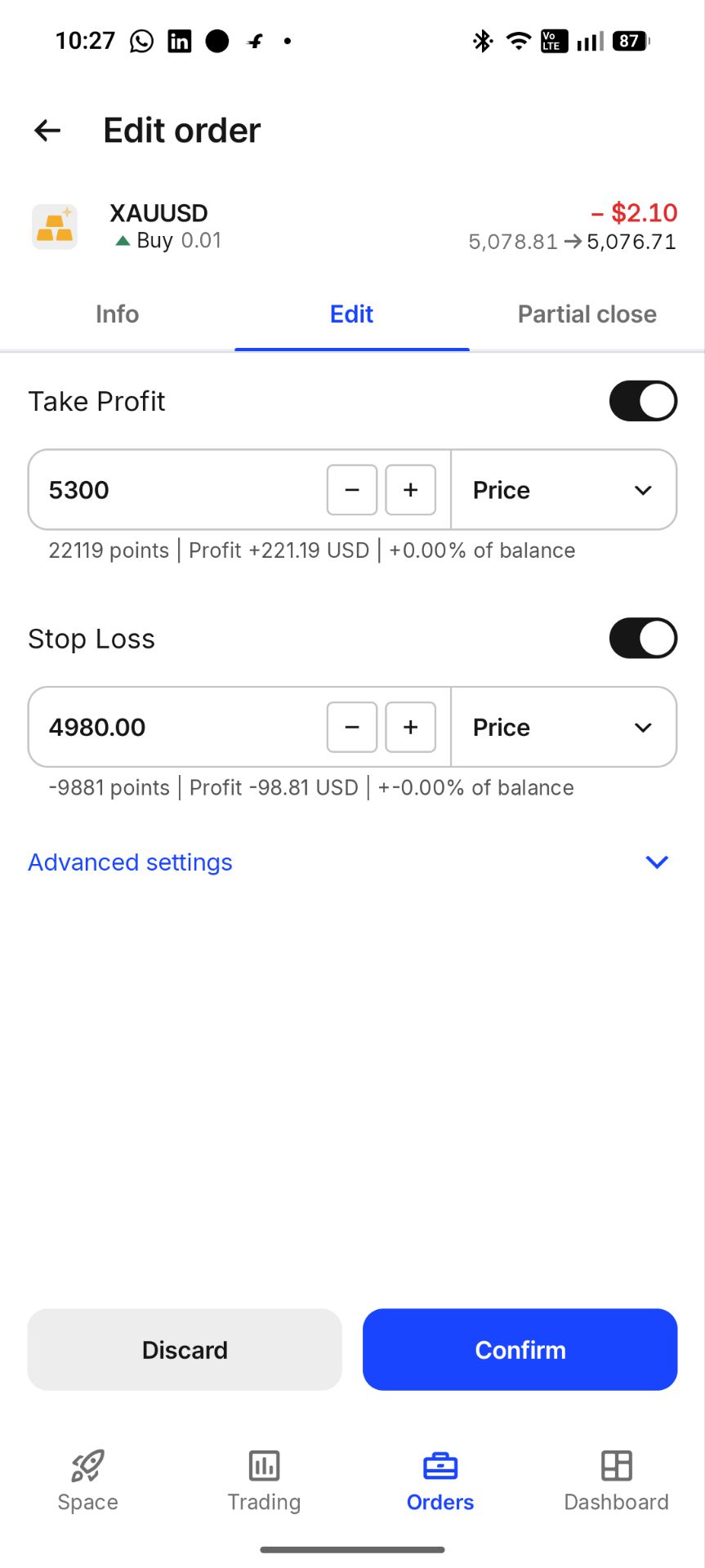Go to the Trading chart icon
This screenshot has width=705, height=1568.
(x=264, y=1466)
